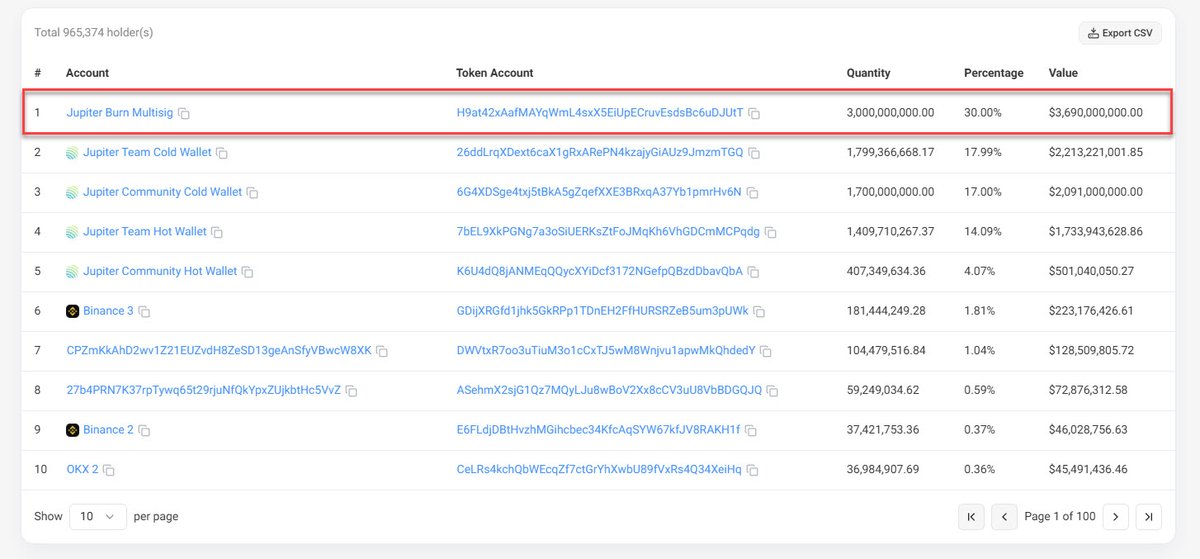Go to the previous page

pos(1004,517)
